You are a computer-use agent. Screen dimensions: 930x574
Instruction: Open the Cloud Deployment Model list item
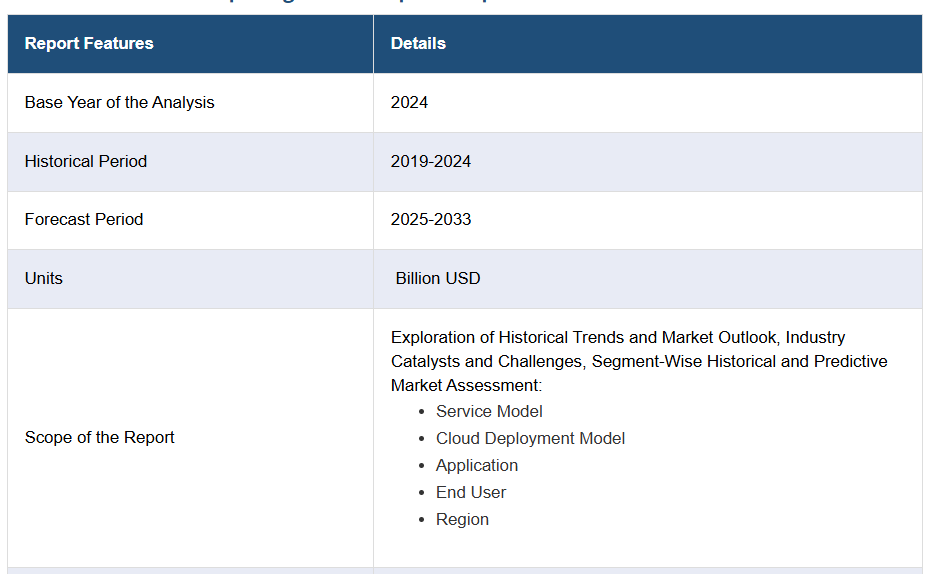point(530,439)
